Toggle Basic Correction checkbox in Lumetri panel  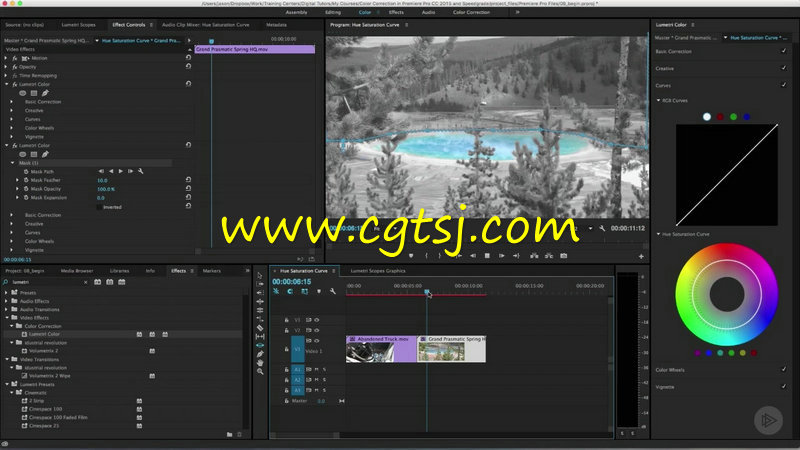784,51
